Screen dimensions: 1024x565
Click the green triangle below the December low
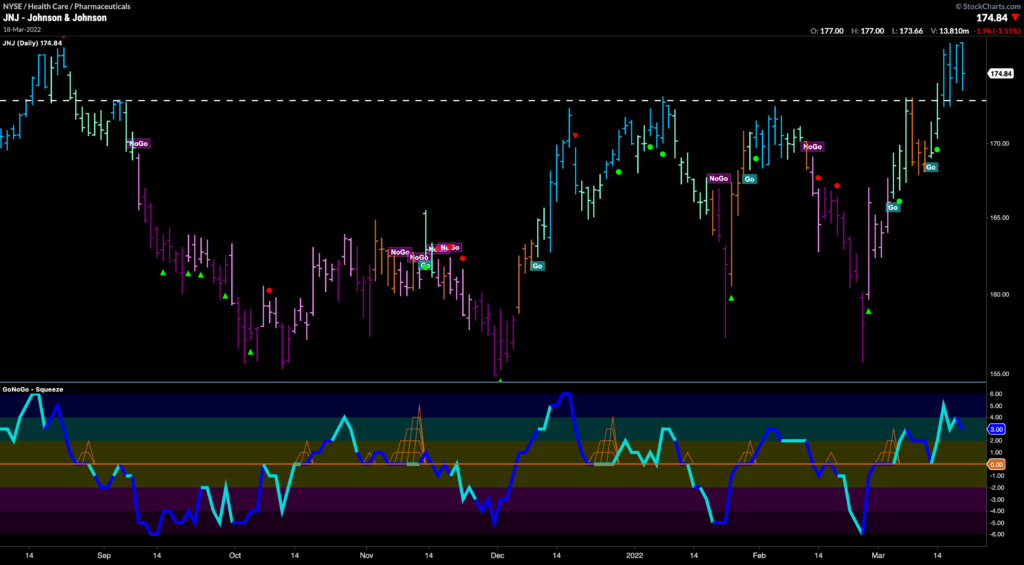(500, 380)
